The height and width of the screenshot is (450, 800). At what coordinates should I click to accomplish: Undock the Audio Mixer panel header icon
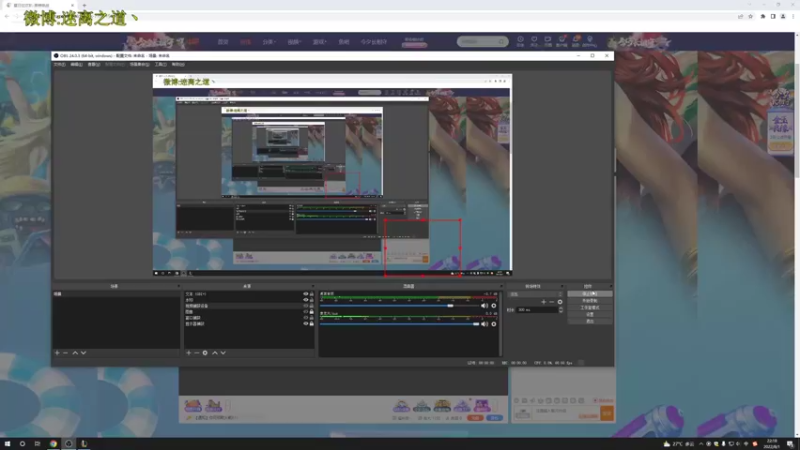500,286
